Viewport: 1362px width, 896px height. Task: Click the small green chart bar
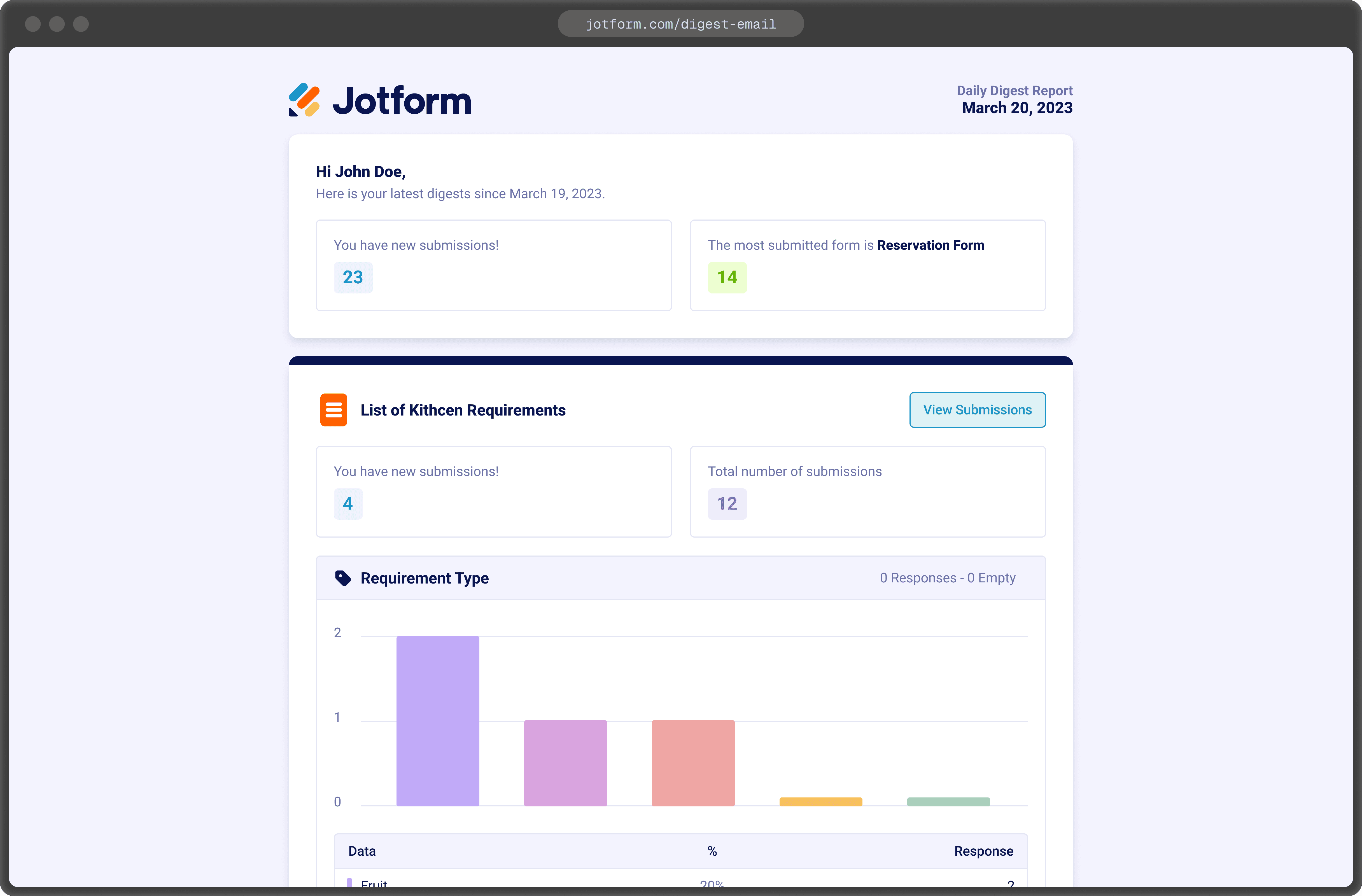(x=948, y=802)
